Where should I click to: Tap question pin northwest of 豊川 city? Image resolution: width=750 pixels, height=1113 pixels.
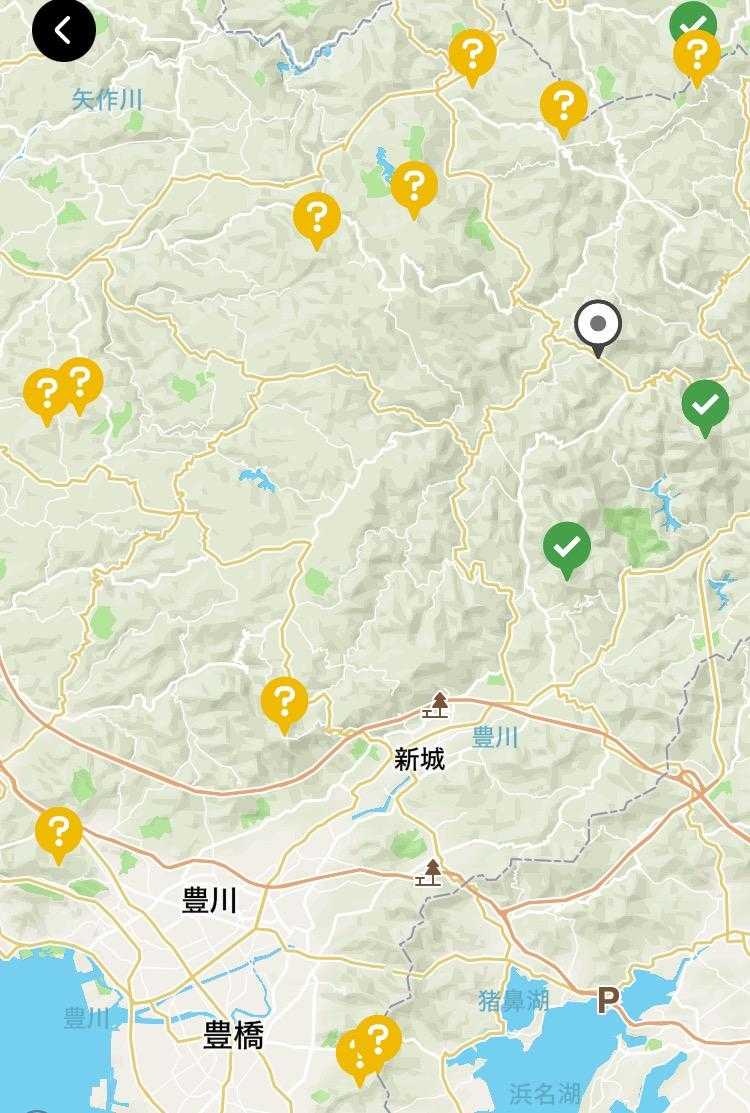click(59, 835)
